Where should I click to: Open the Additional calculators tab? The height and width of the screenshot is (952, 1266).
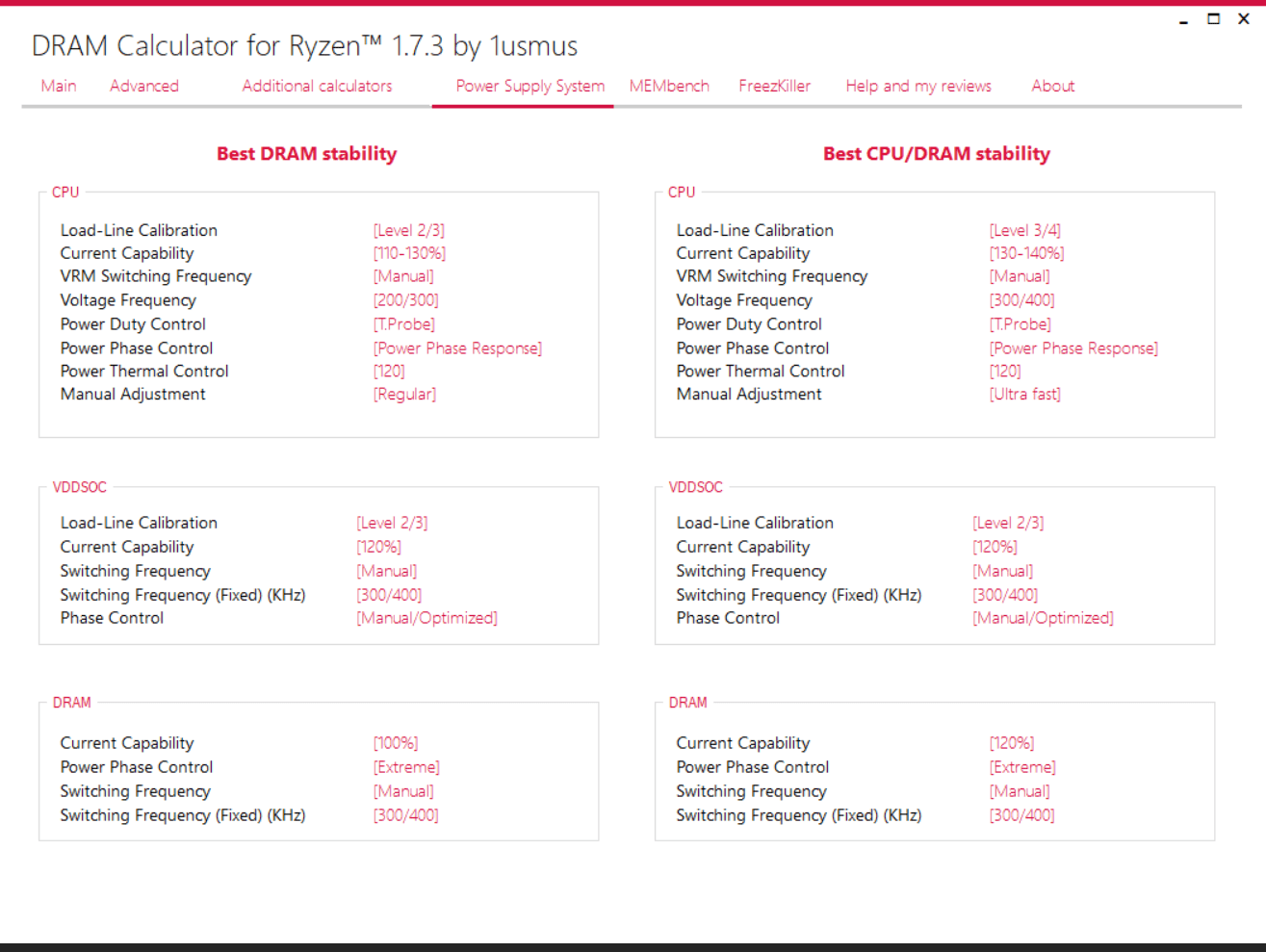317,86
